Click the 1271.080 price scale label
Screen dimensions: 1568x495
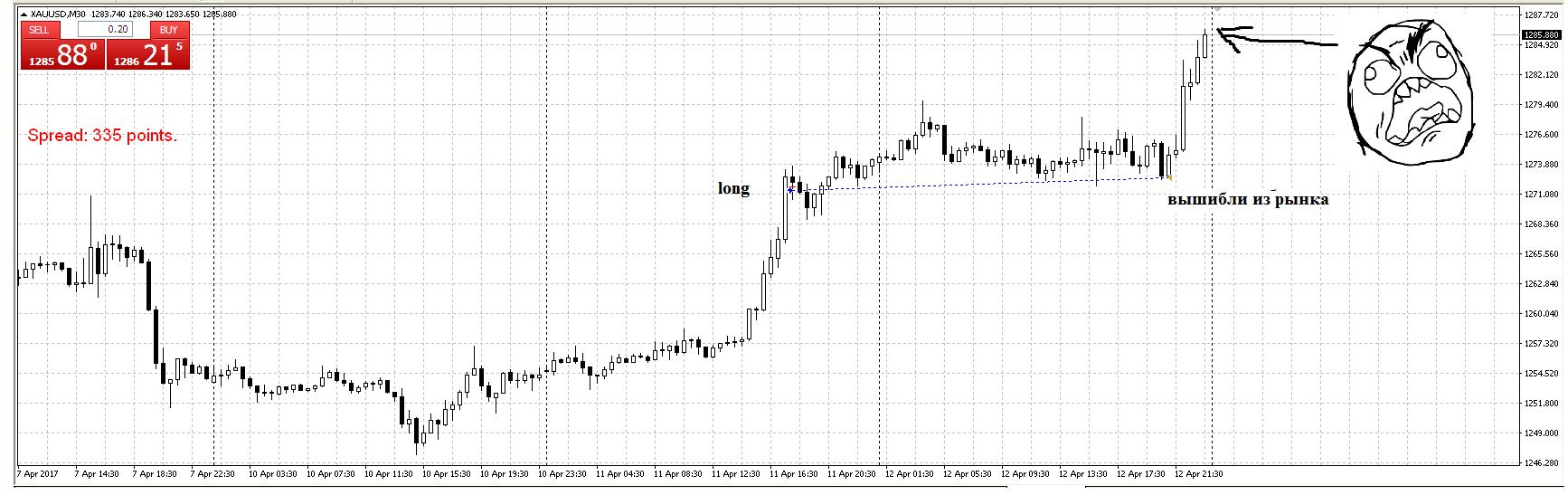click(1541, 195)
